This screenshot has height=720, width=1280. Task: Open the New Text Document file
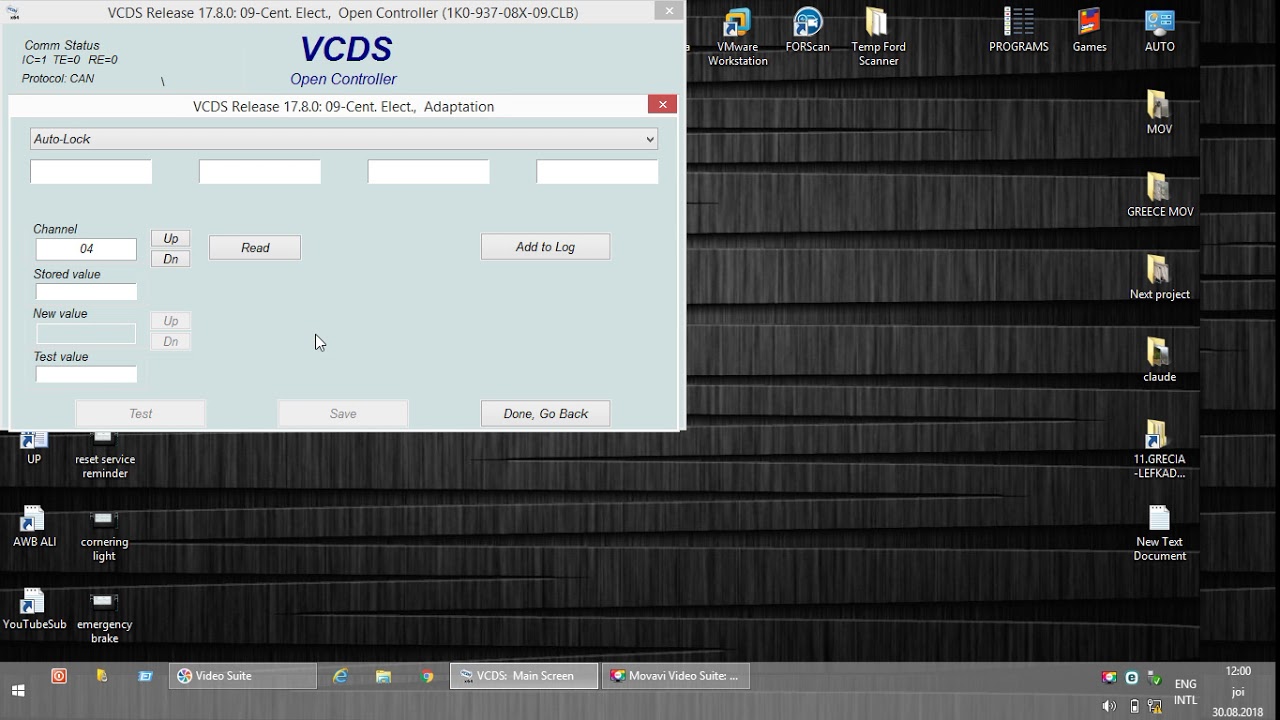tap(1159, 533)
